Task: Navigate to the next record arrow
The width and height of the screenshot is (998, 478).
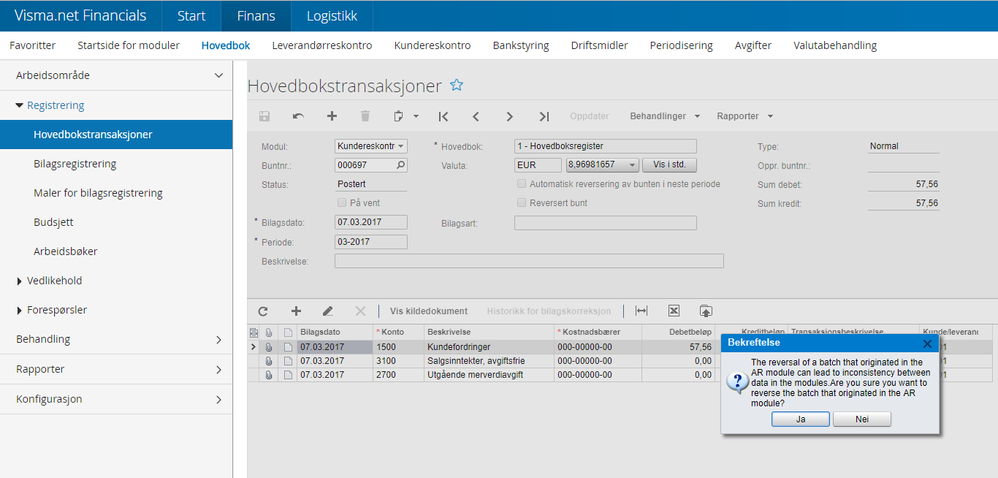Action: click(510, 116)
